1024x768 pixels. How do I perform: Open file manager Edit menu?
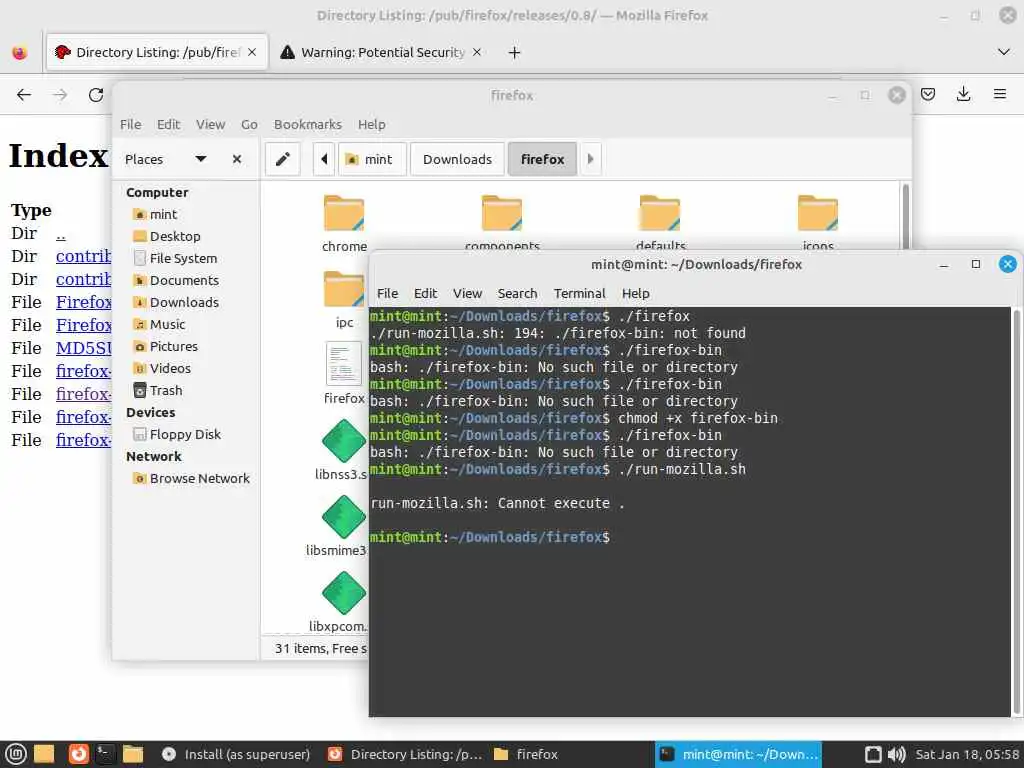[168, 124]
